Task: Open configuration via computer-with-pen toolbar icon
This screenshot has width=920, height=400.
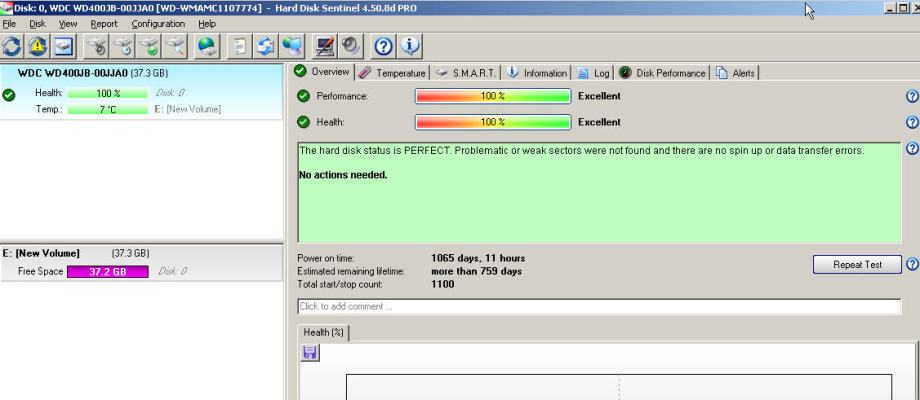Action: tap(324, 46)
